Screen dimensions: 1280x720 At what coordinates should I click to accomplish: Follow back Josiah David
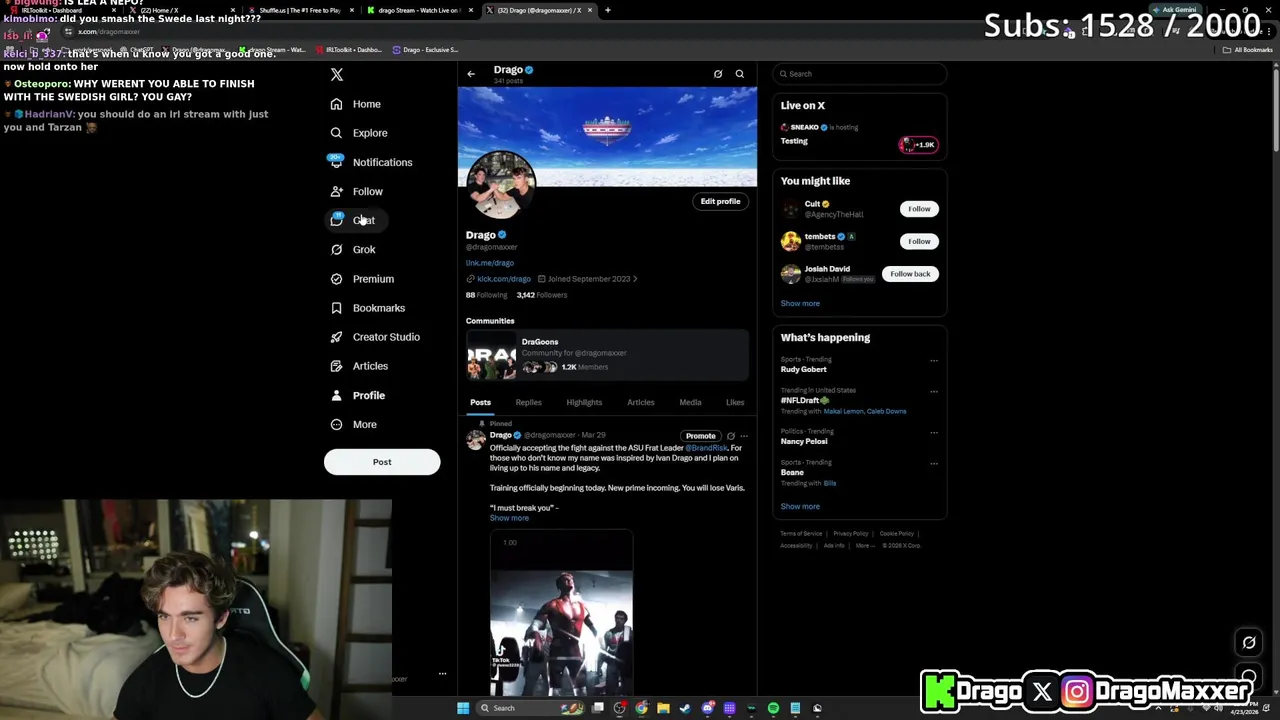pyautogui.click(x=910, y=274)
